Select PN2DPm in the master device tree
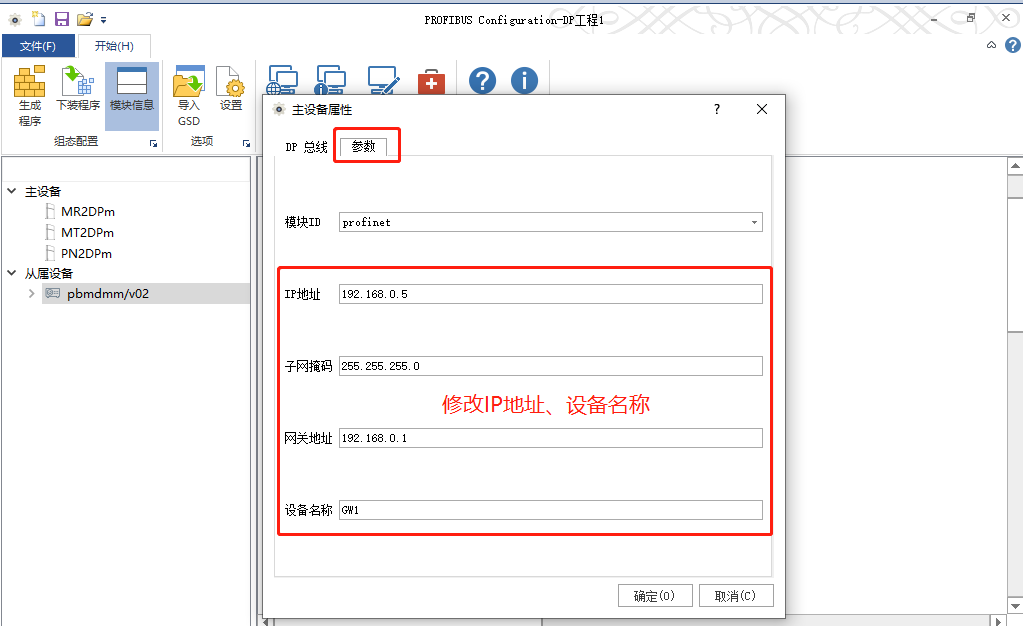 [x=86, y=253]
